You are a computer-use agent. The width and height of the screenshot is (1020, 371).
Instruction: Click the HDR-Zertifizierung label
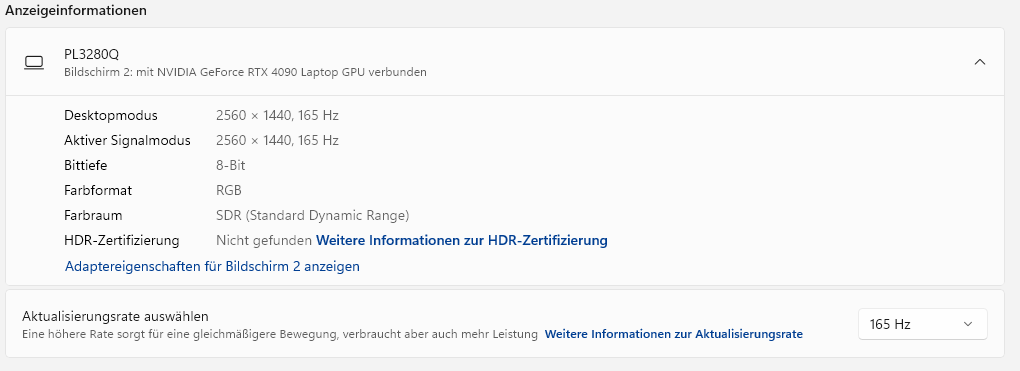pos(122,240)
